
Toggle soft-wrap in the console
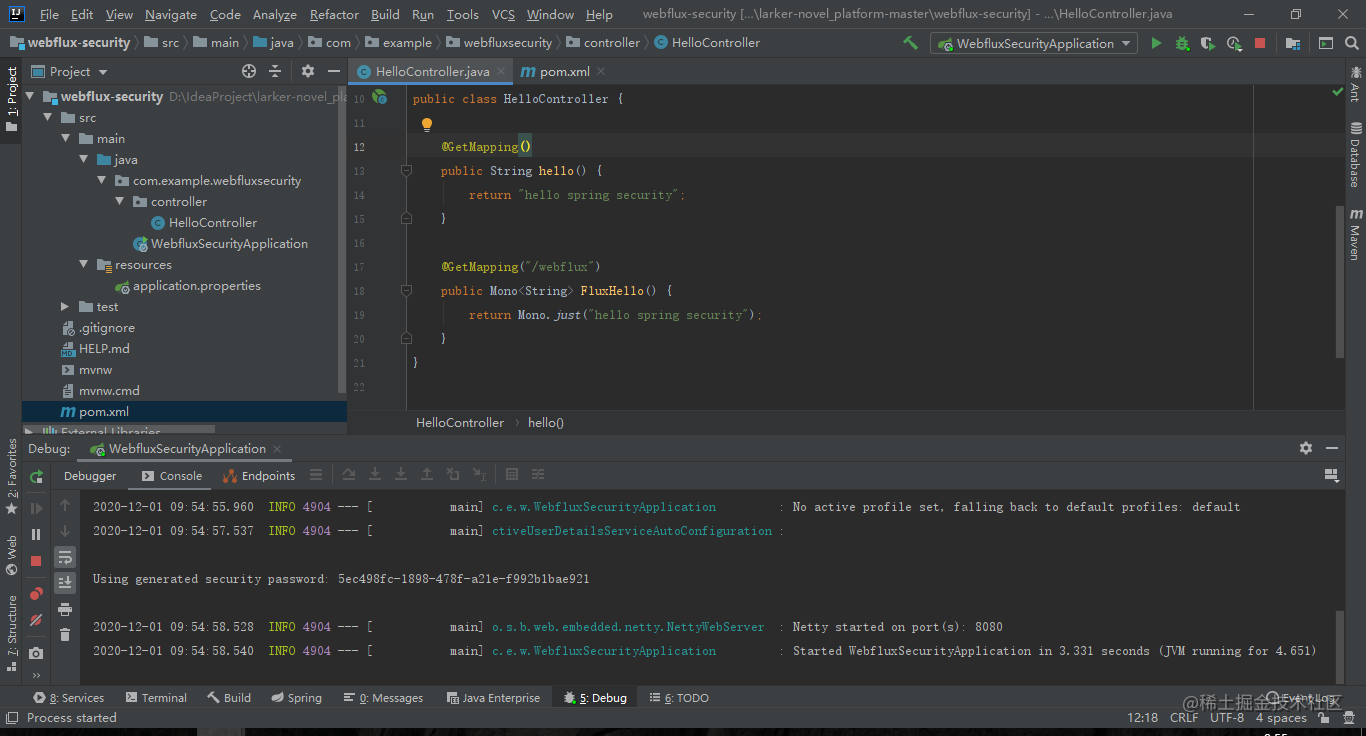[x=65, y=557]
